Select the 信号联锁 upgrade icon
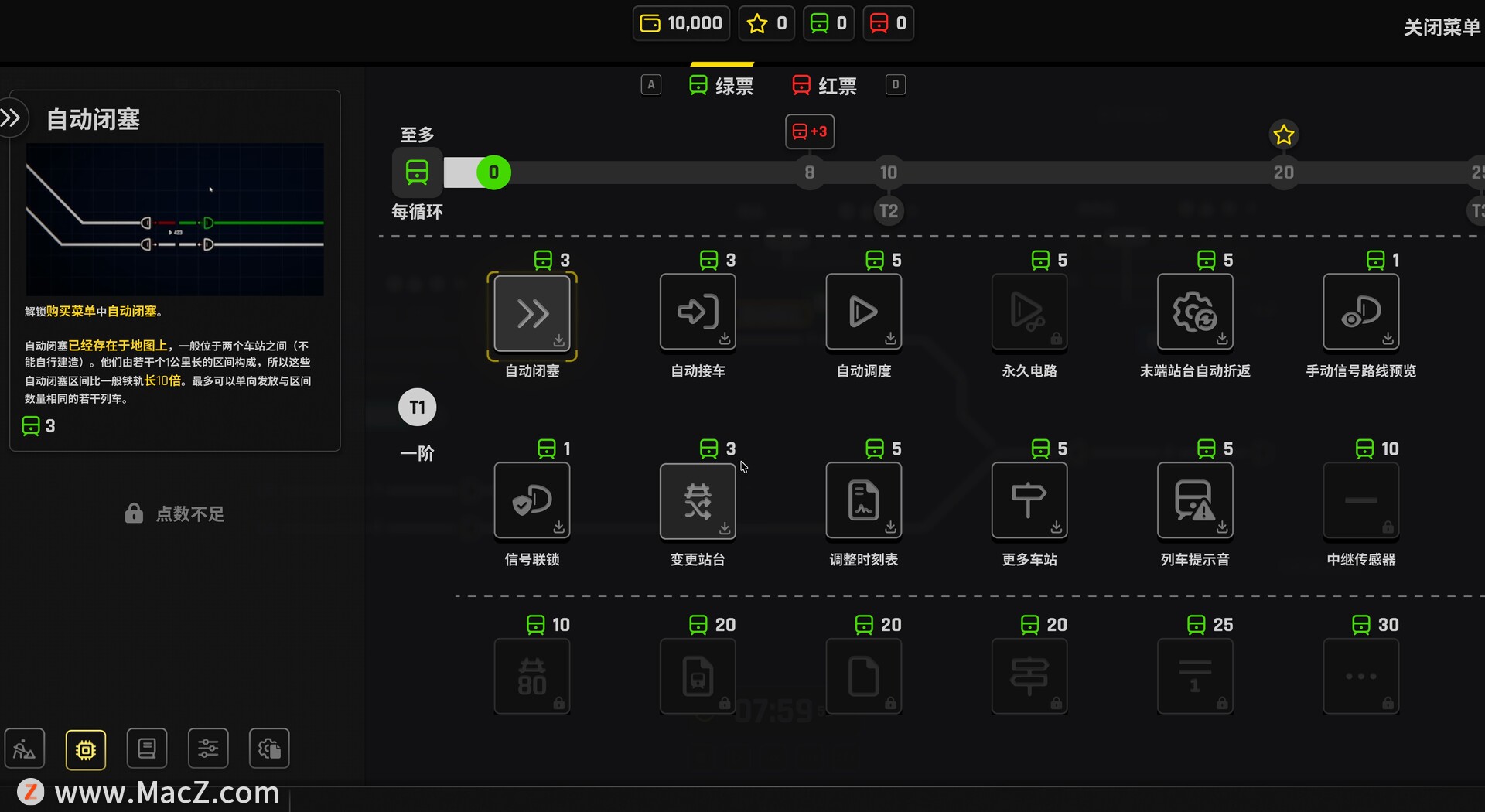1485x812 pixels. 532,501
